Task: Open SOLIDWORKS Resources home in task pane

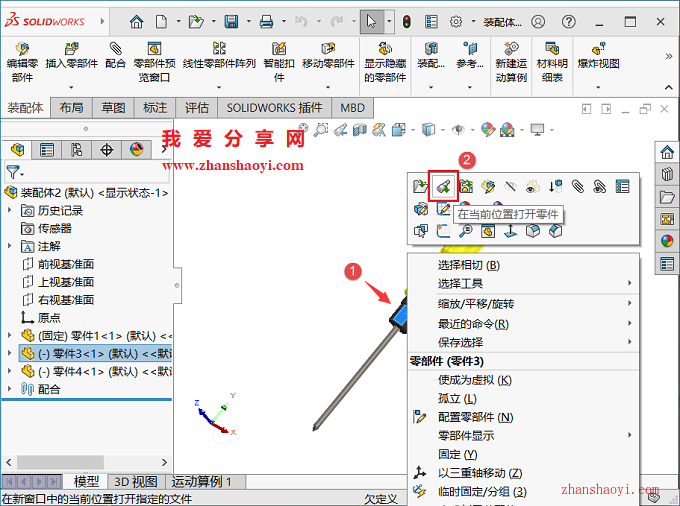Action: click(x=667, y=152)
